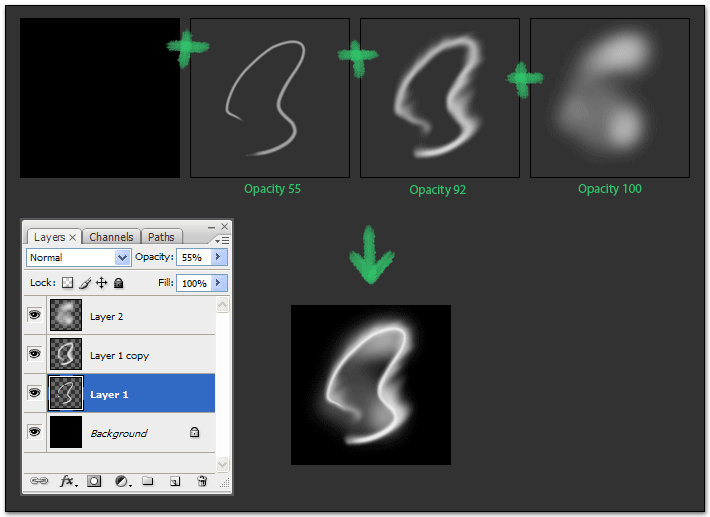The height and width of the screenshot is (517, 710).
Task: Hide the Background layer
Action: (34, 433)
